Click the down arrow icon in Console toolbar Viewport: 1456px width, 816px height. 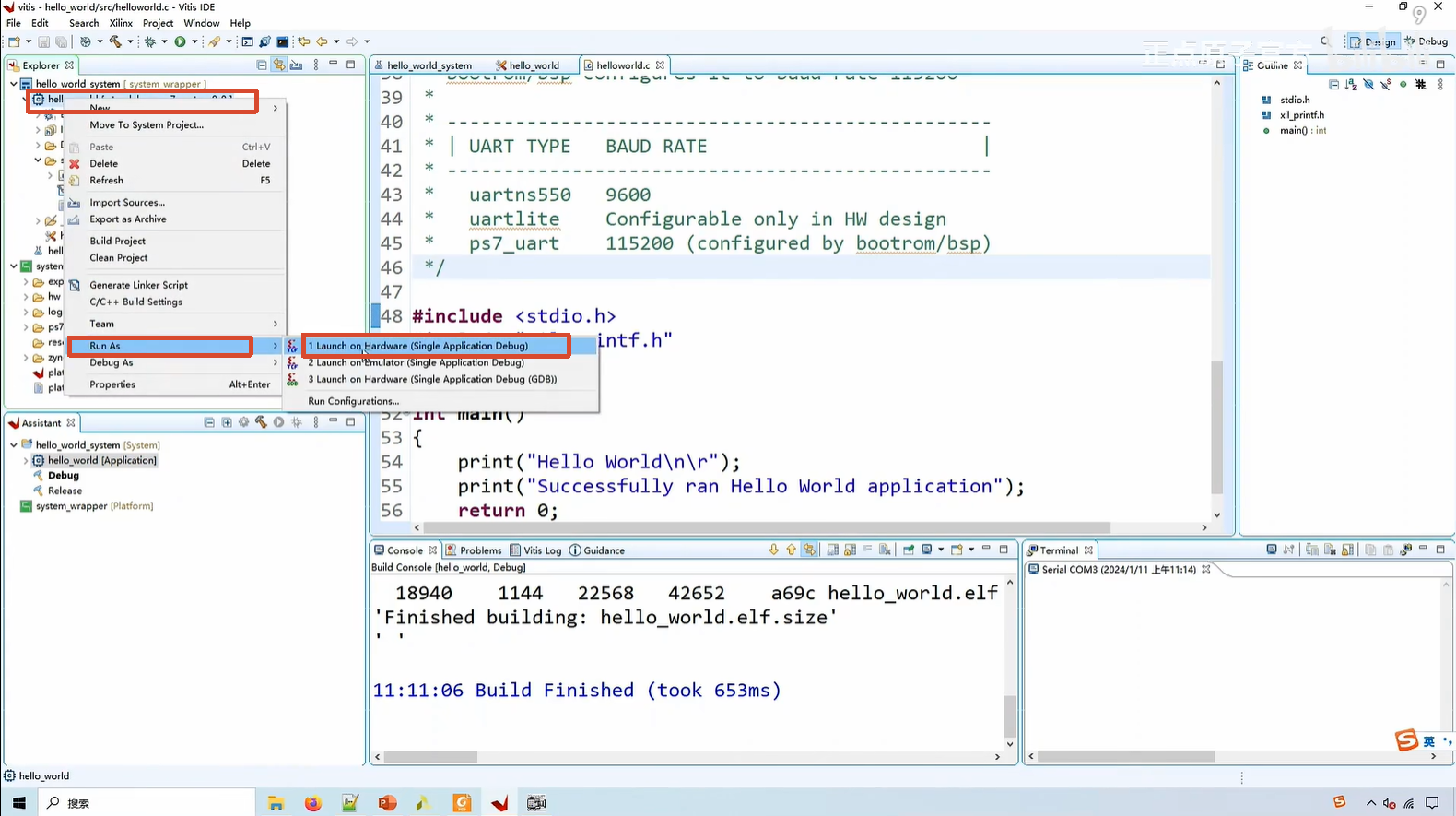click(x=774, y=550)
